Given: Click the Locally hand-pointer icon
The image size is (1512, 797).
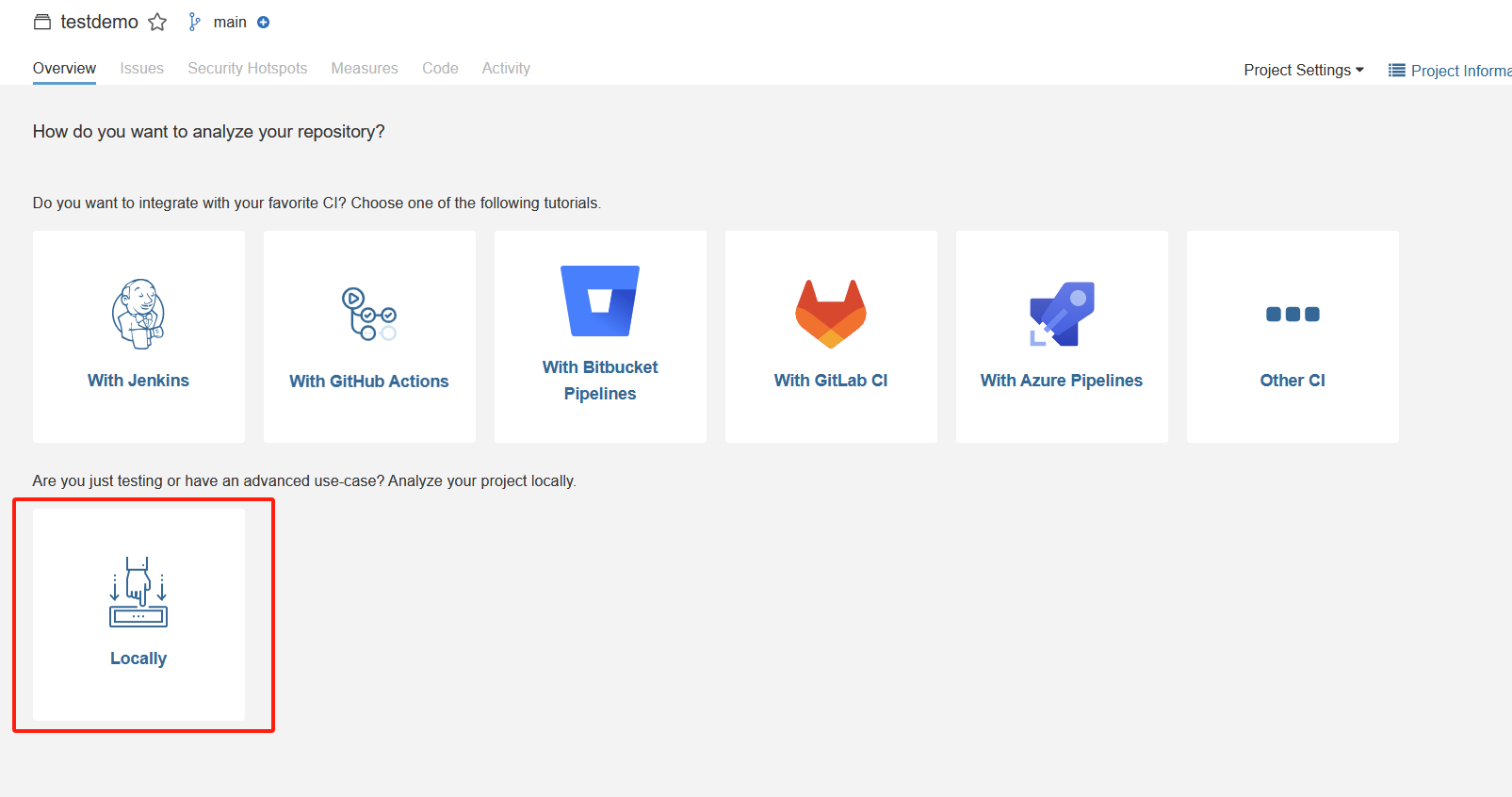Looking at the screenshot, I should [x=138, y=592].
